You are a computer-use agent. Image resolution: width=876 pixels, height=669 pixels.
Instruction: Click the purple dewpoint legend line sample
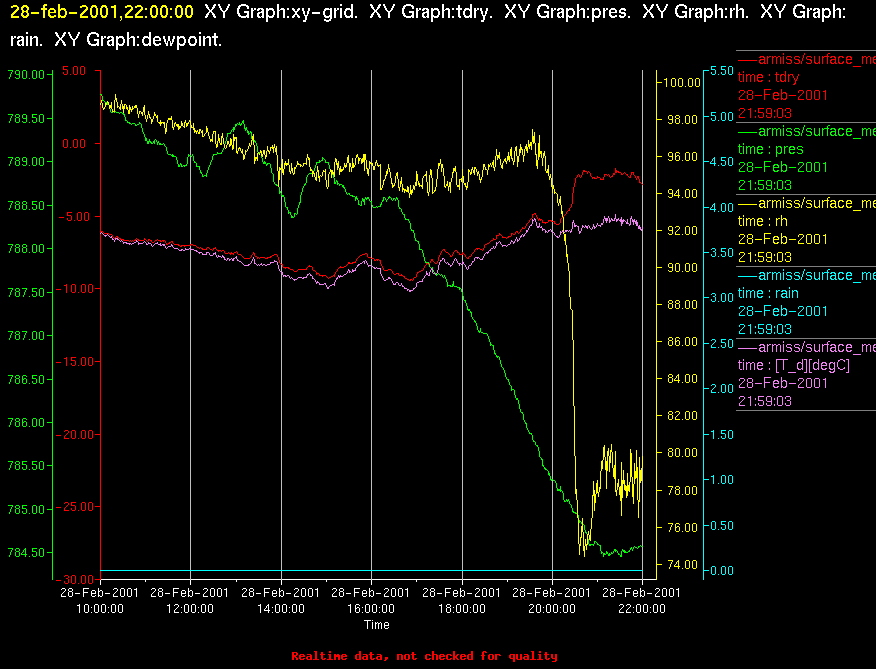pyautogui.click(x=748, y=347)
